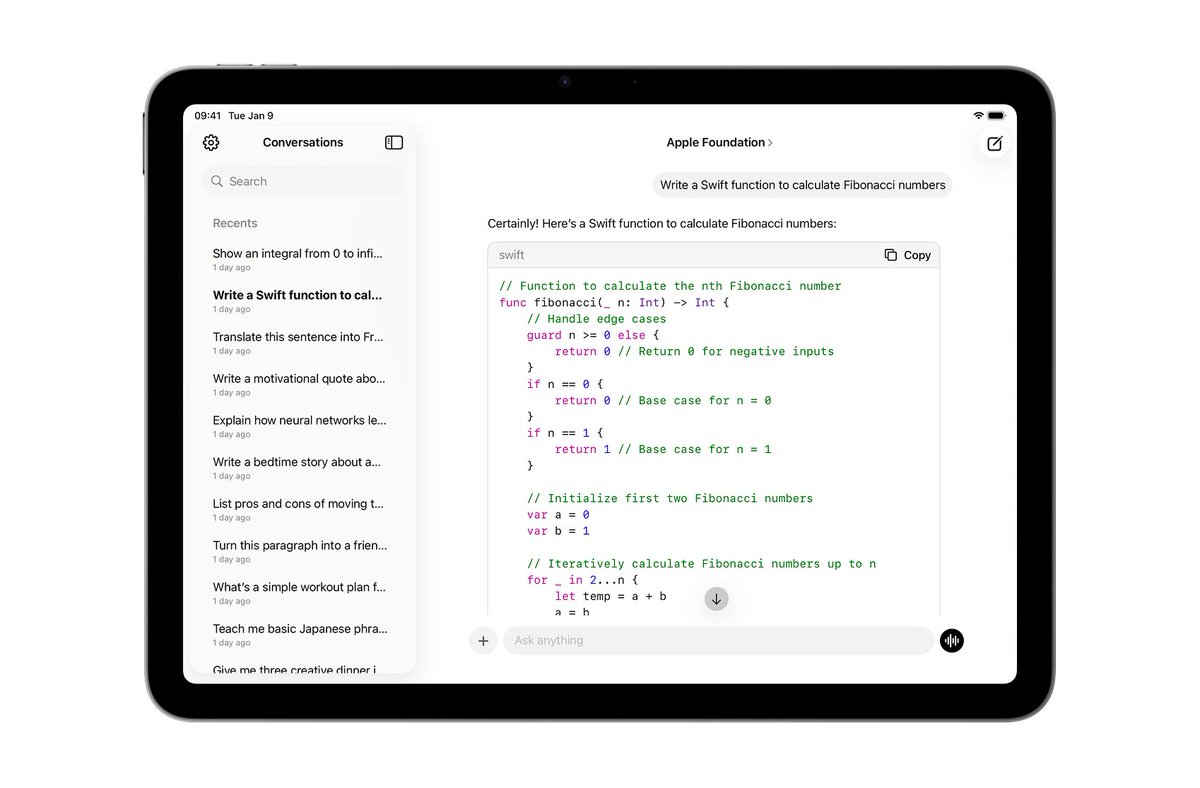Open settings with the gear icon

(211, 143)
